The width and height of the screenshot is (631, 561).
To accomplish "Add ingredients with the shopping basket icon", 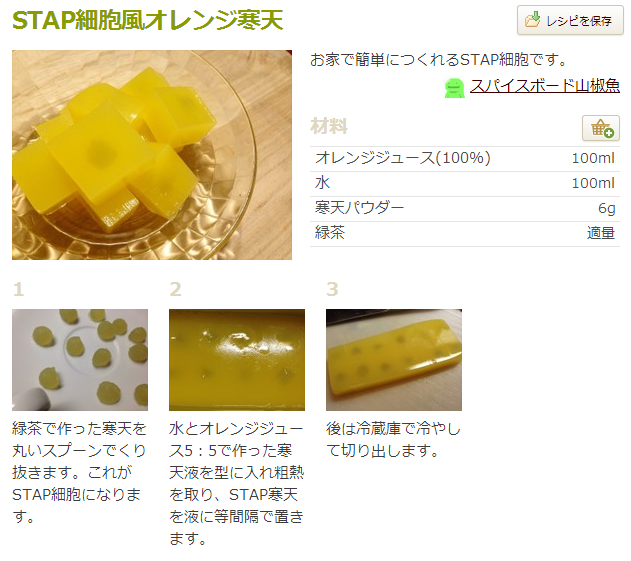I will 600,128.
